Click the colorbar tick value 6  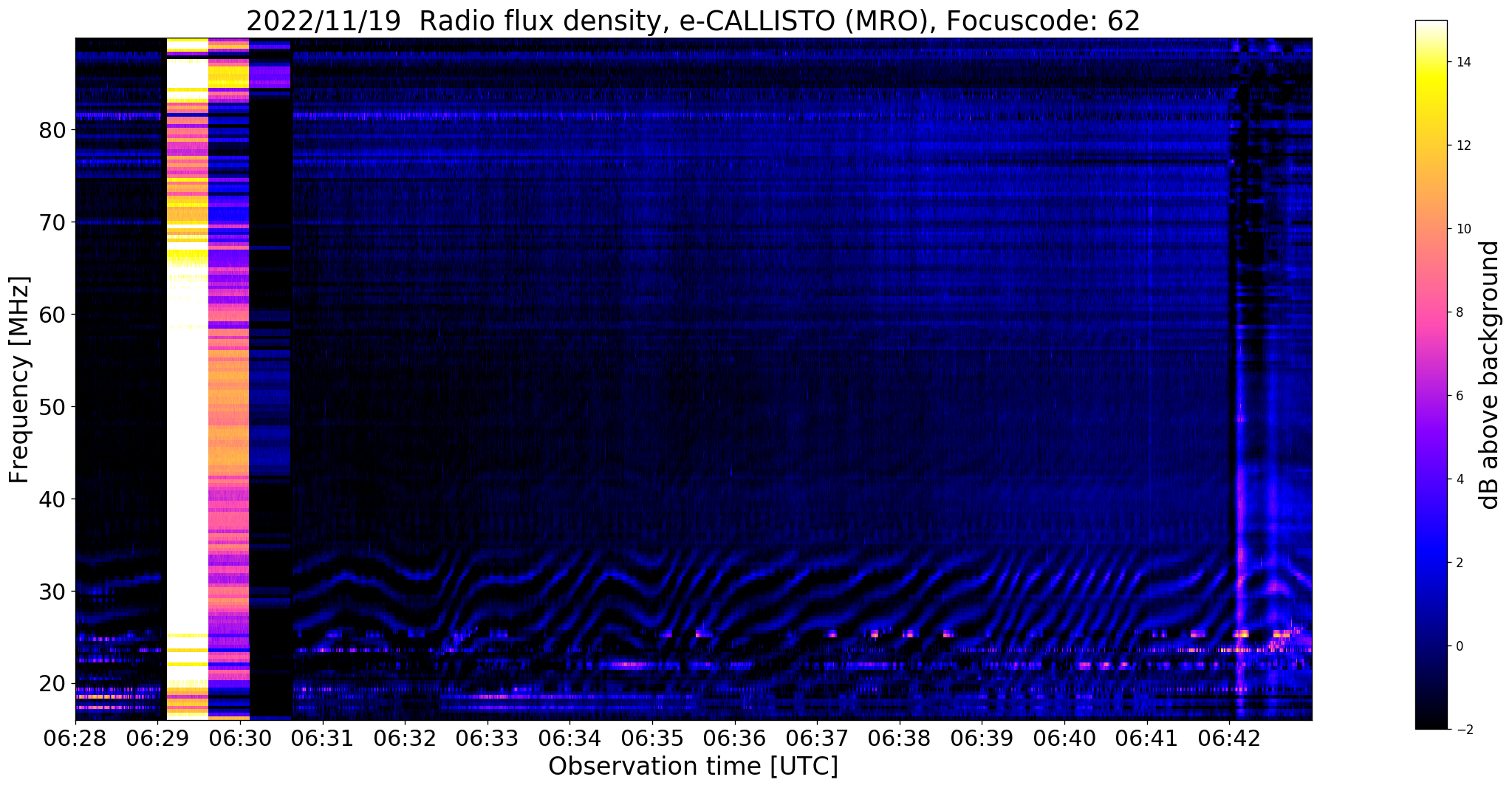tap(1459, 396)
